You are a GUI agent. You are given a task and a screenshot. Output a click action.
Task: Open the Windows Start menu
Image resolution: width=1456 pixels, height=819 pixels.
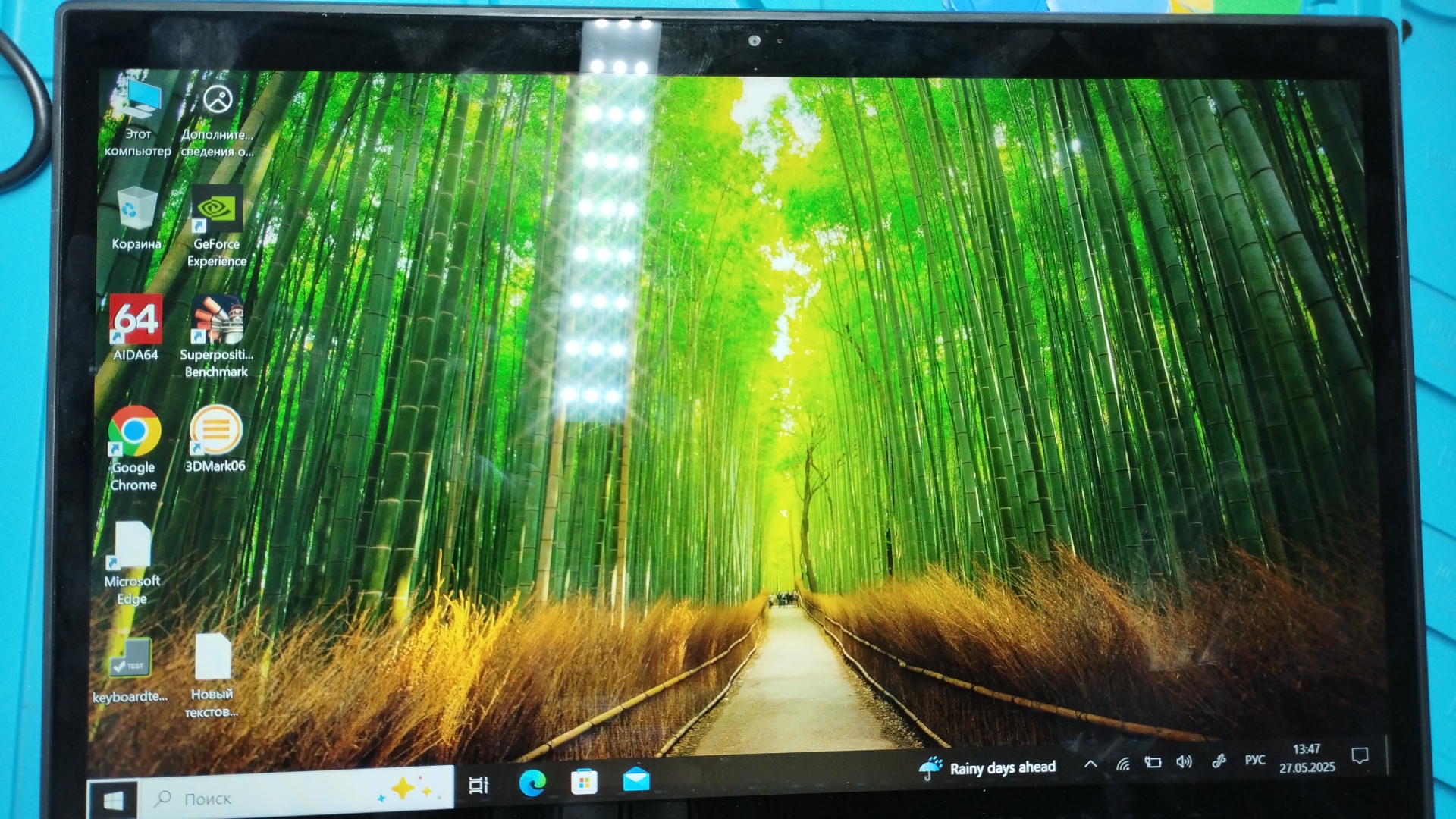point(113,800)
